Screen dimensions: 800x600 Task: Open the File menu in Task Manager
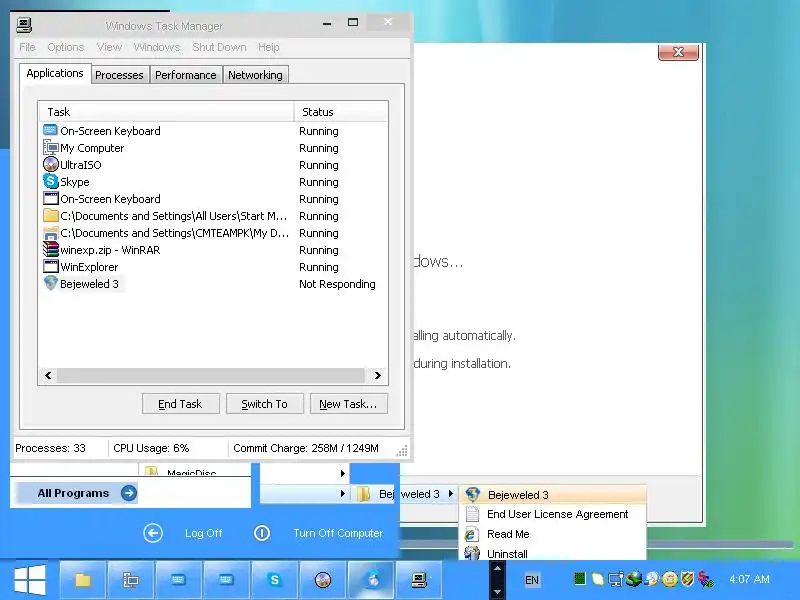pyautogui.click(x=28, y=47)
